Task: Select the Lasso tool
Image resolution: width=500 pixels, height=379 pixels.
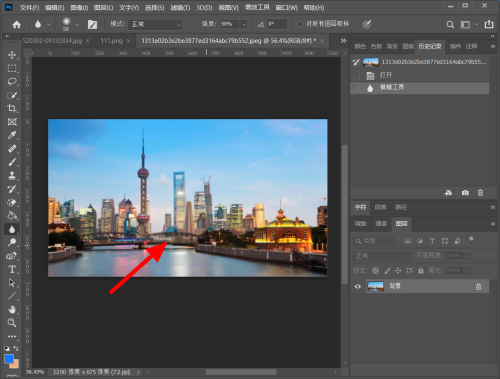Action: 12,82
